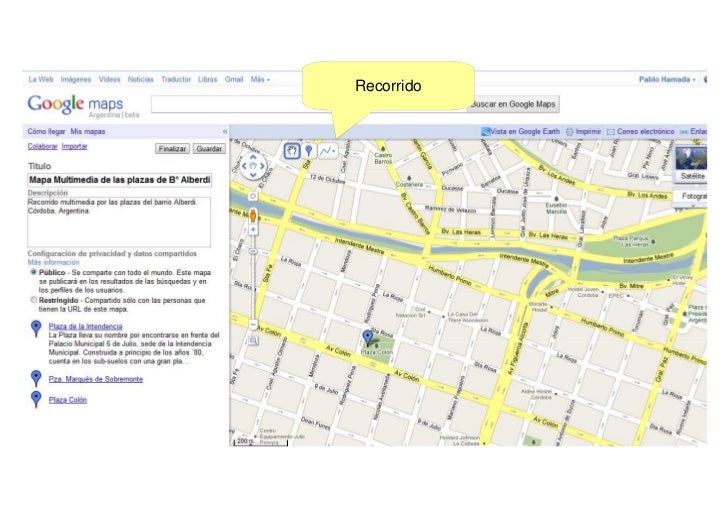The height and width of the screenshot is (515, 728).
Task: Pan the map left with arrow control
Action: tap(244, 166)
